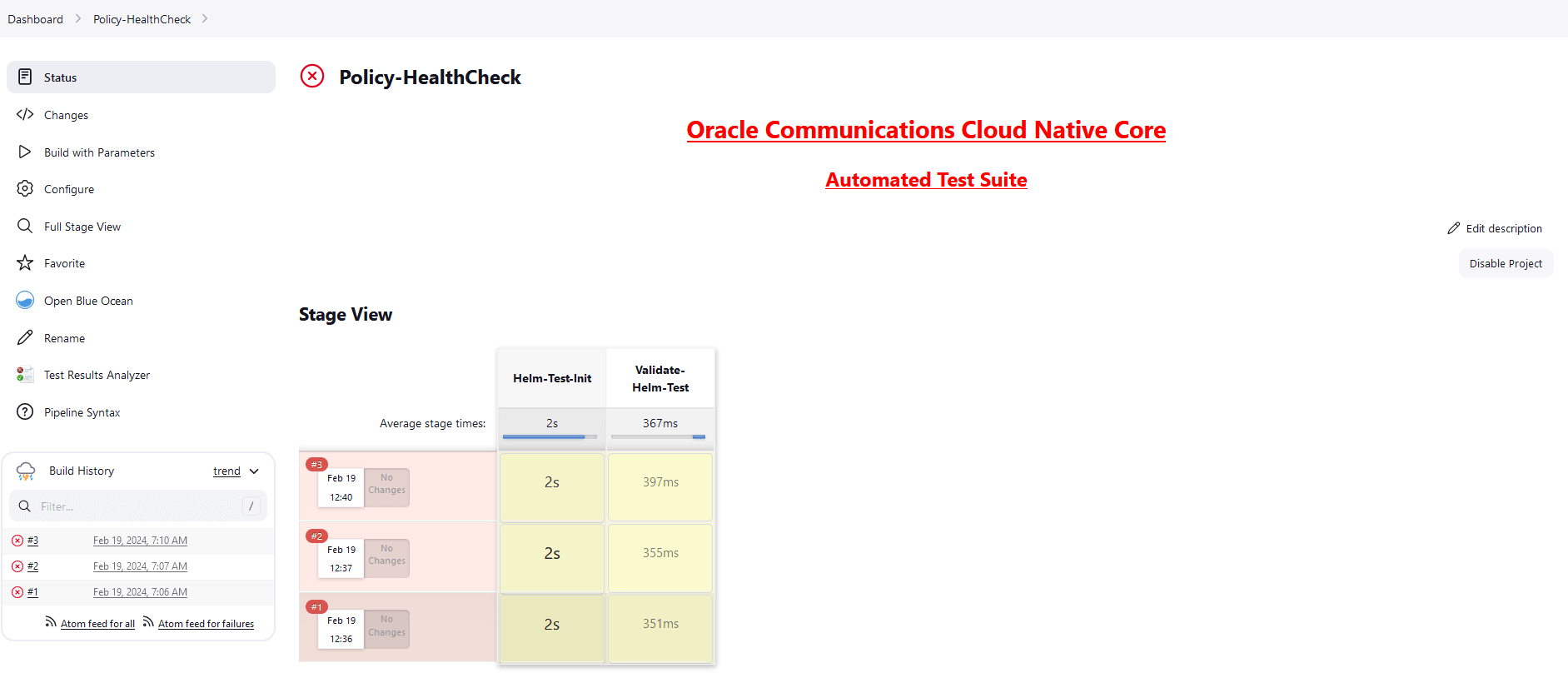Click the Pipeline Syntax question mark icon
Image resolution: width=1568 pixels, height=678 pixels.
pos(25,411)
